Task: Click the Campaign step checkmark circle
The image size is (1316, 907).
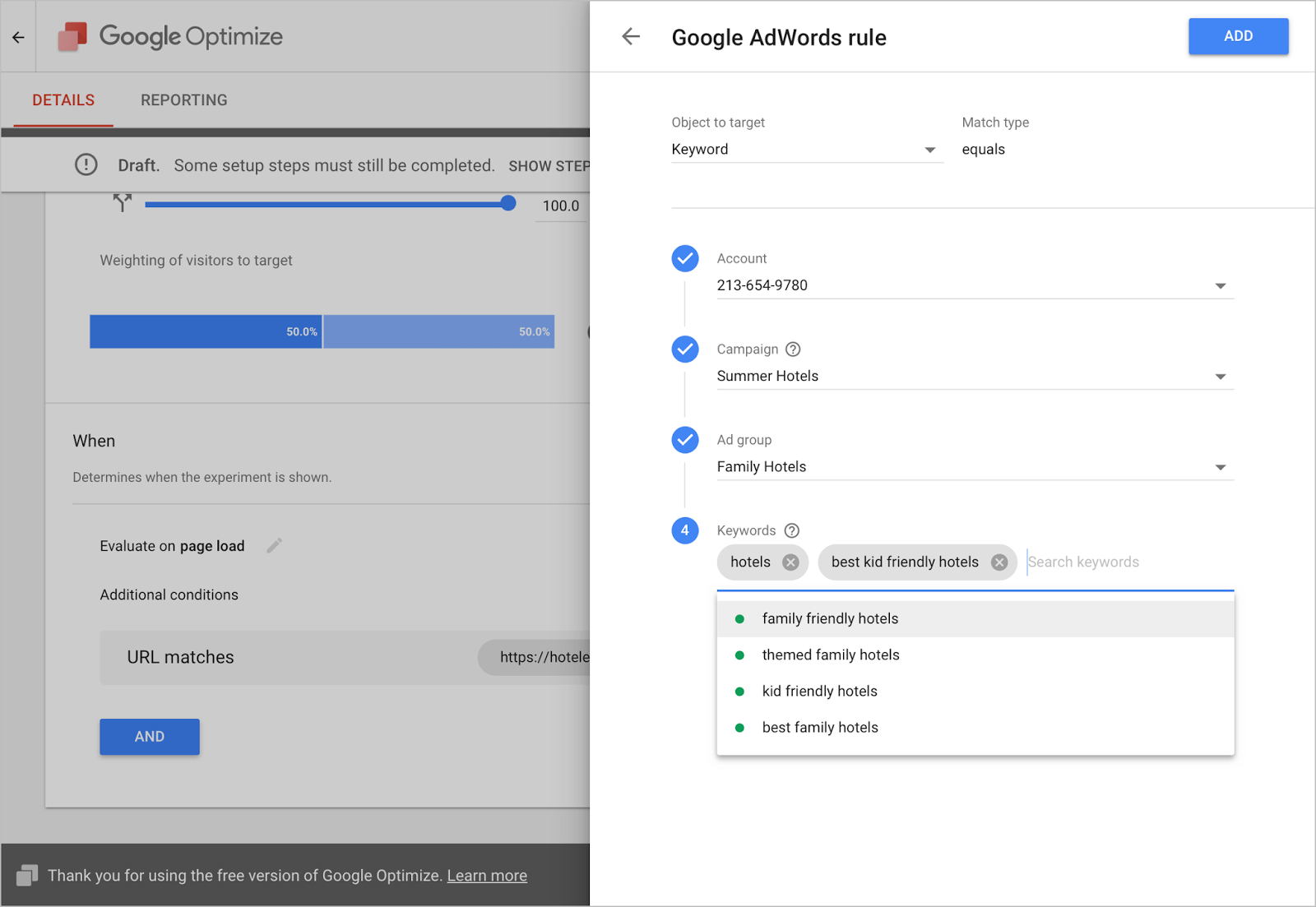Action: pos(685,349)
